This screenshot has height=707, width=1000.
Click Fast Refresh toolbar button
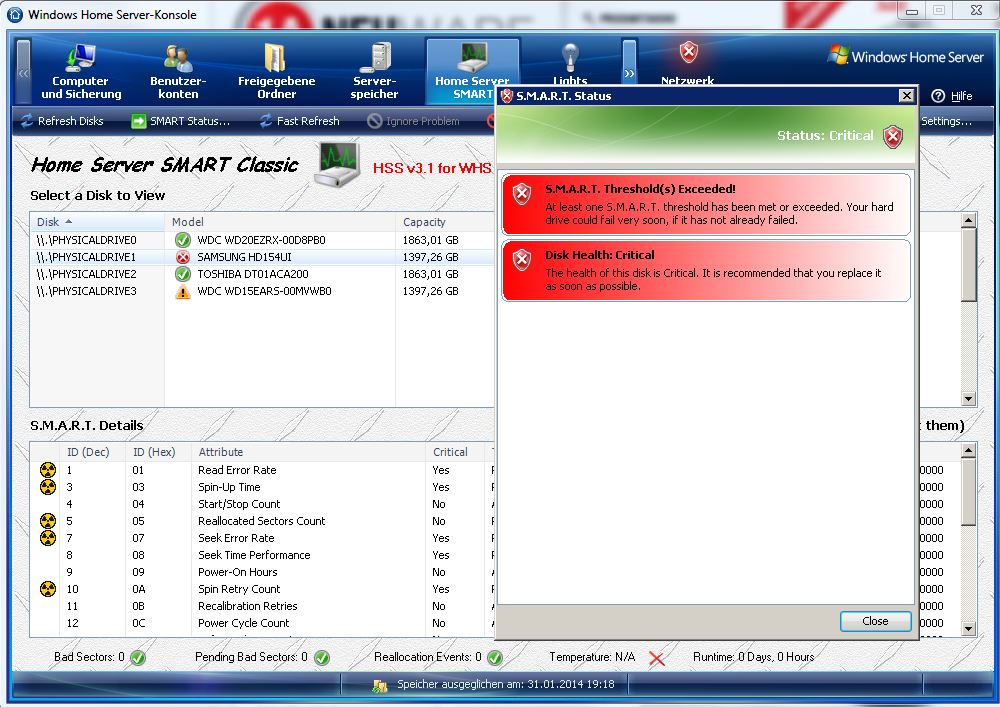(299, 120)
